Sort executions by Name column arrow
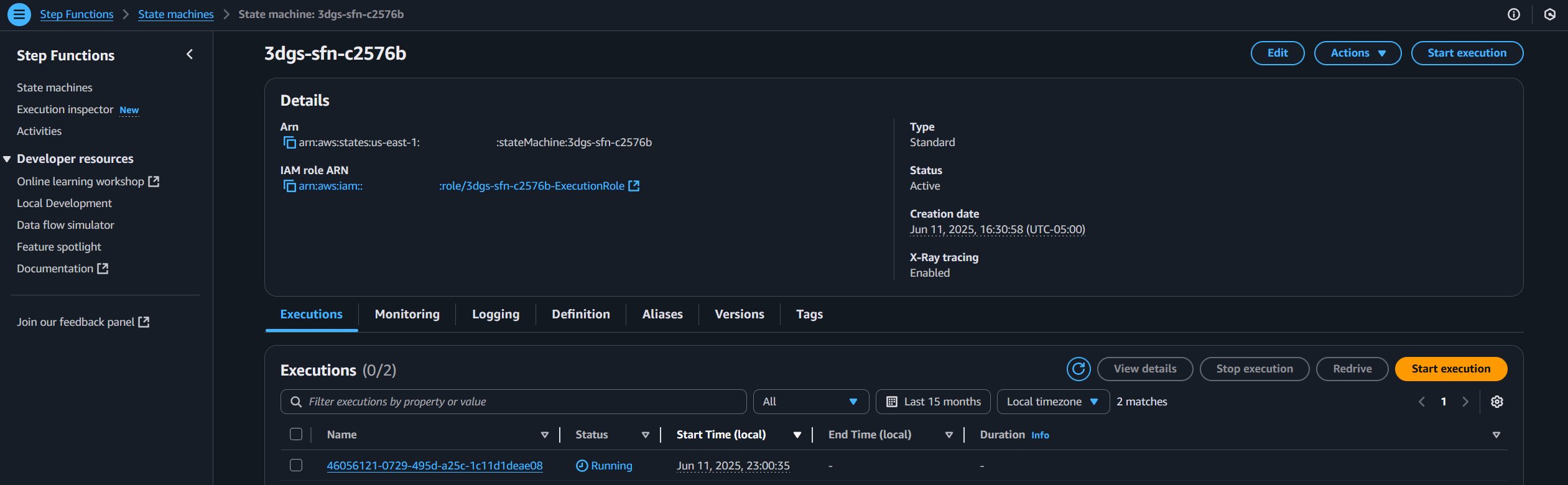Screen dimensions: 1568x485 tap(545, 435)
